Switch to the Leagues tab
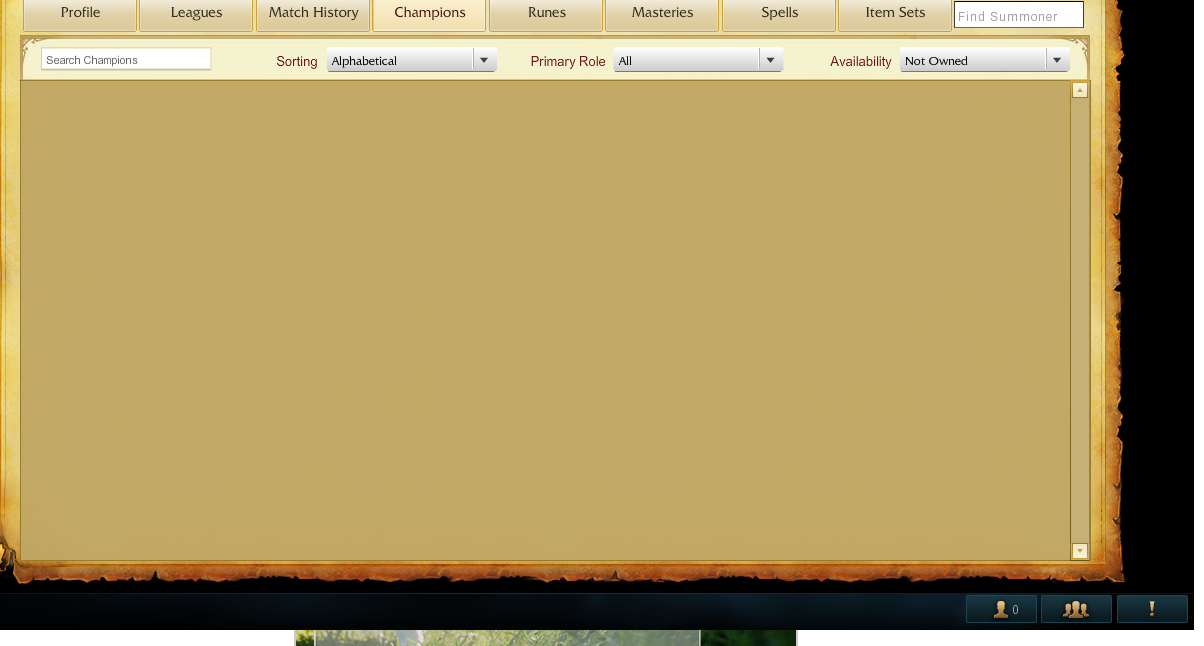Viewport: 1204px width, 646px height. click(196, 14)
